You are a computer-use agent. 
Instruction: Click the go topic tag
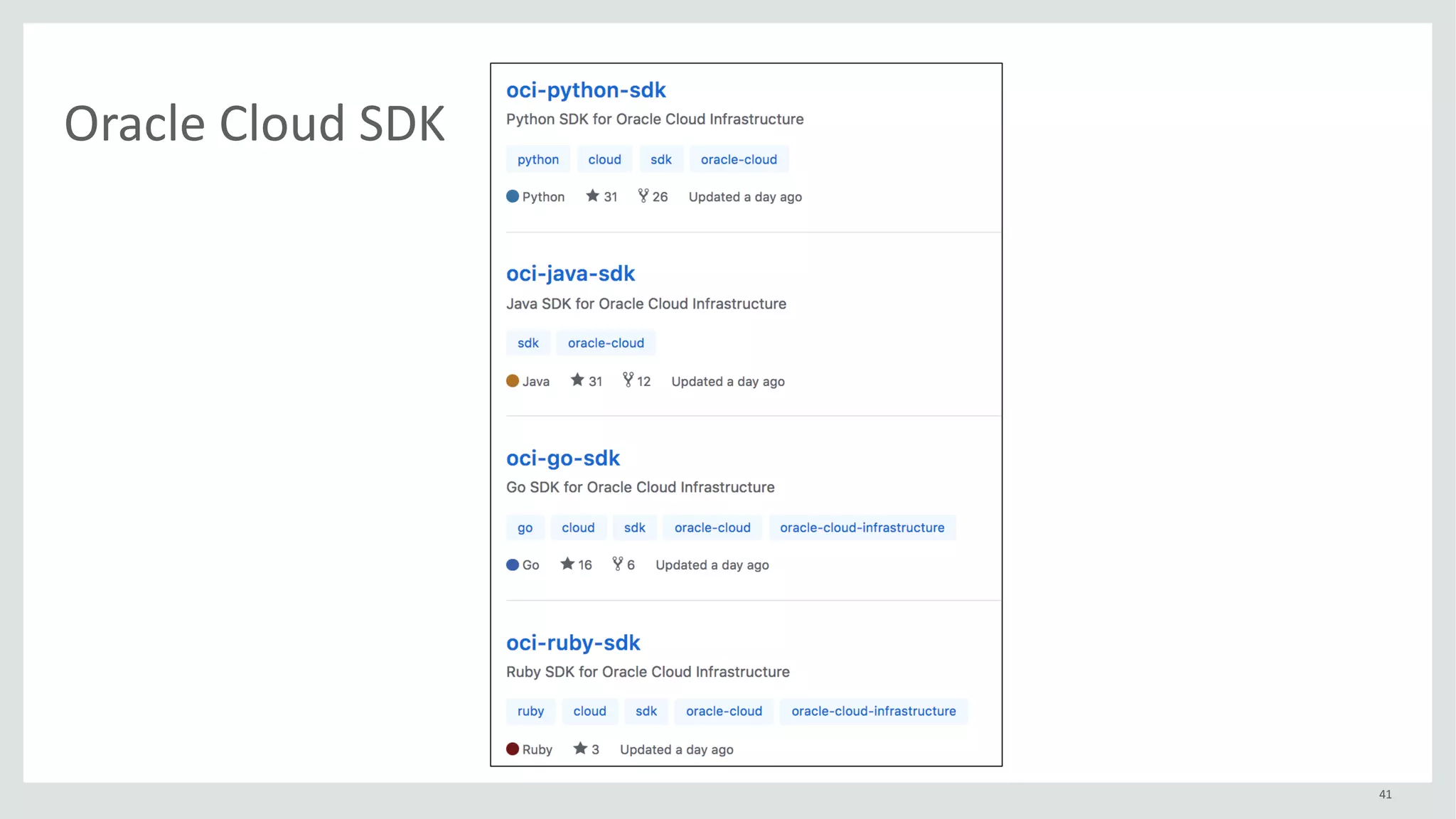525,528
